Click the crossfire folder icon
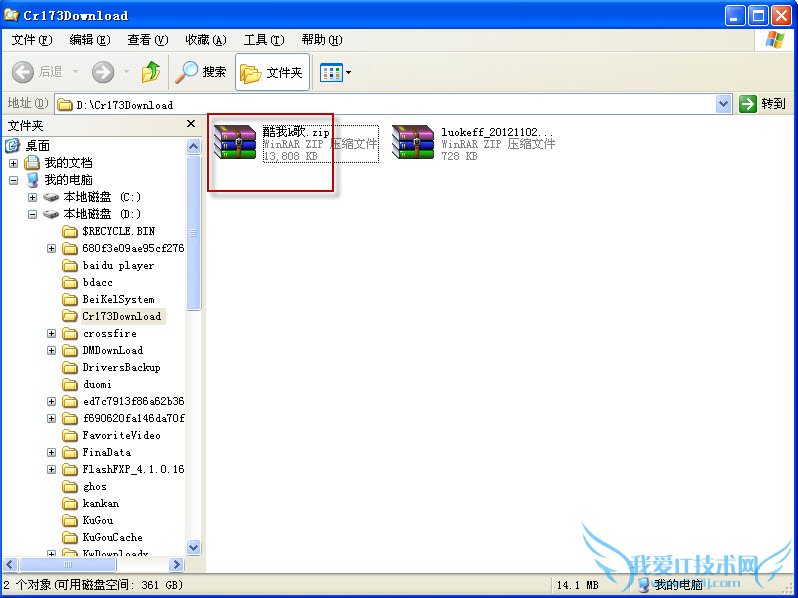Screen dimensions: 798x598 point(70,333)
